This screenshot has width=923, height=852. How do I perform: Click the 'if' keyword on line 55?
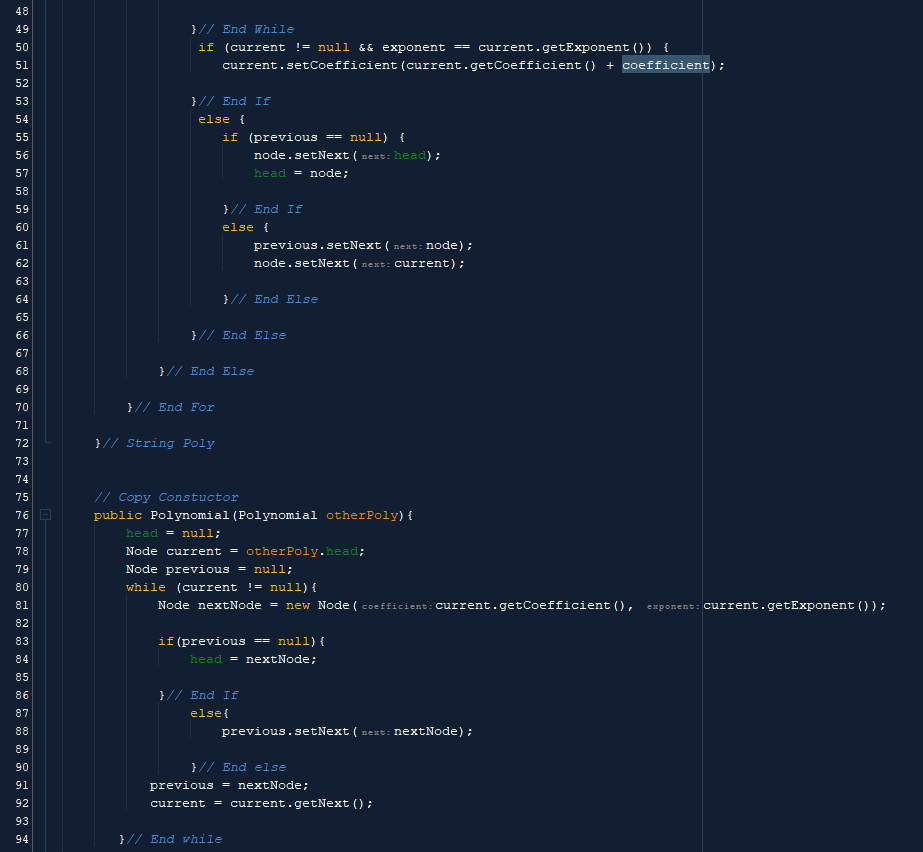click(x=230, y=138)
